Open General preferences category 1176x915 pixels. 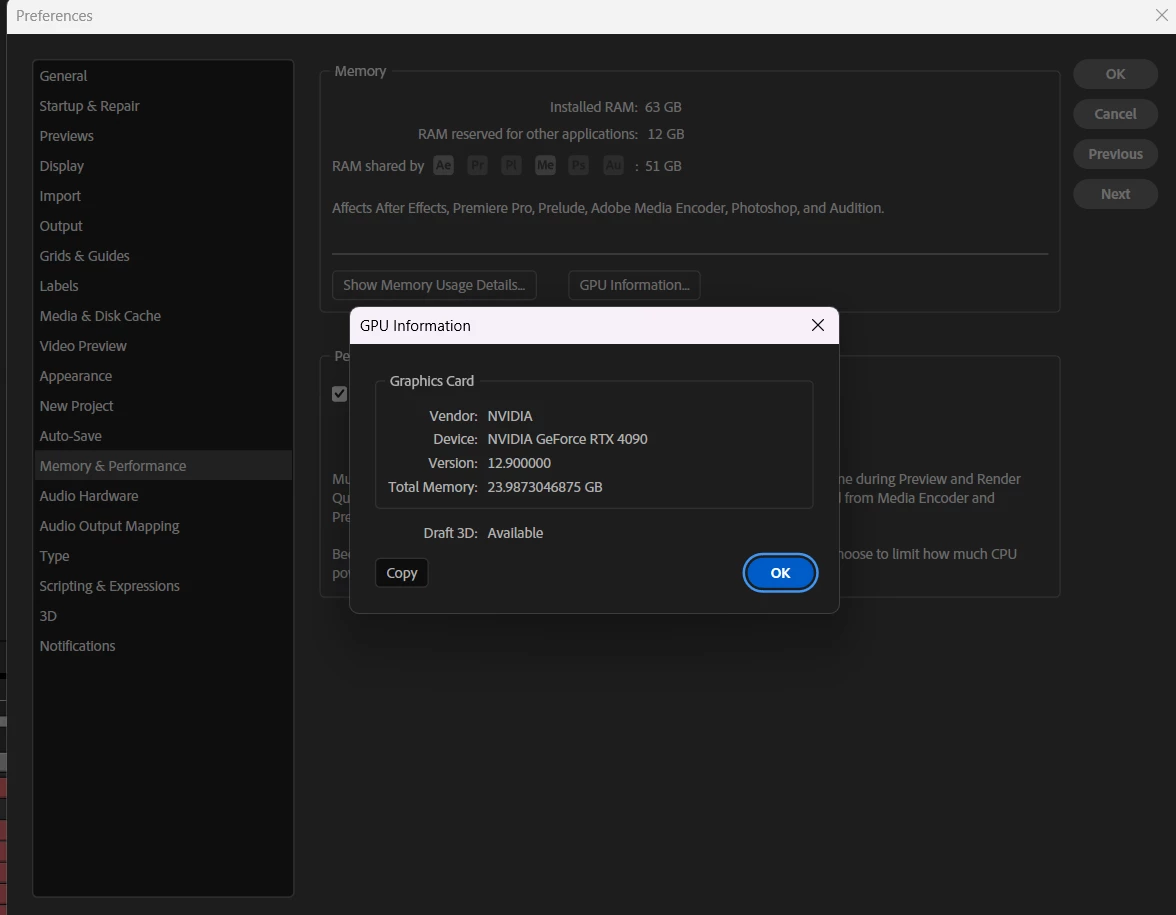tap(163, 76)
